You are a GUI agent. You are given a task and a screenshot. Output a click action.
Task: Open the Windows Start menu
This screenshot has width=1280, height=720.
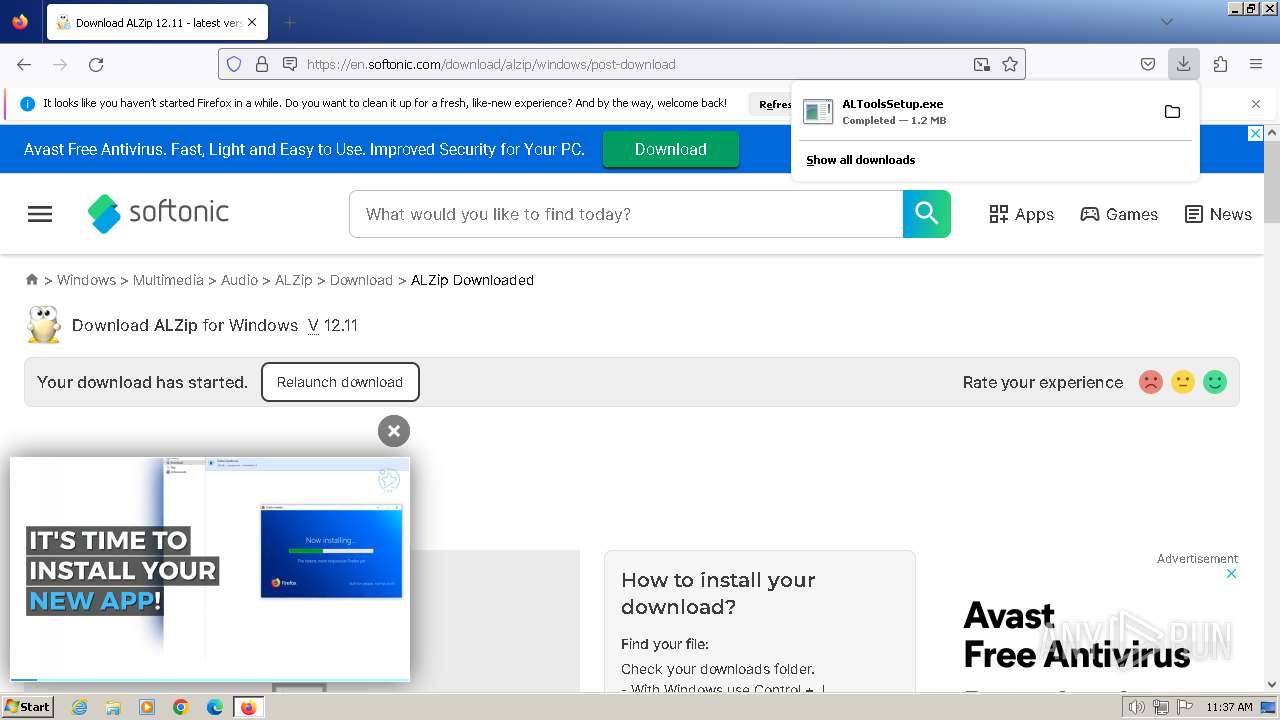pyautogui.click(x=27, y=707)
